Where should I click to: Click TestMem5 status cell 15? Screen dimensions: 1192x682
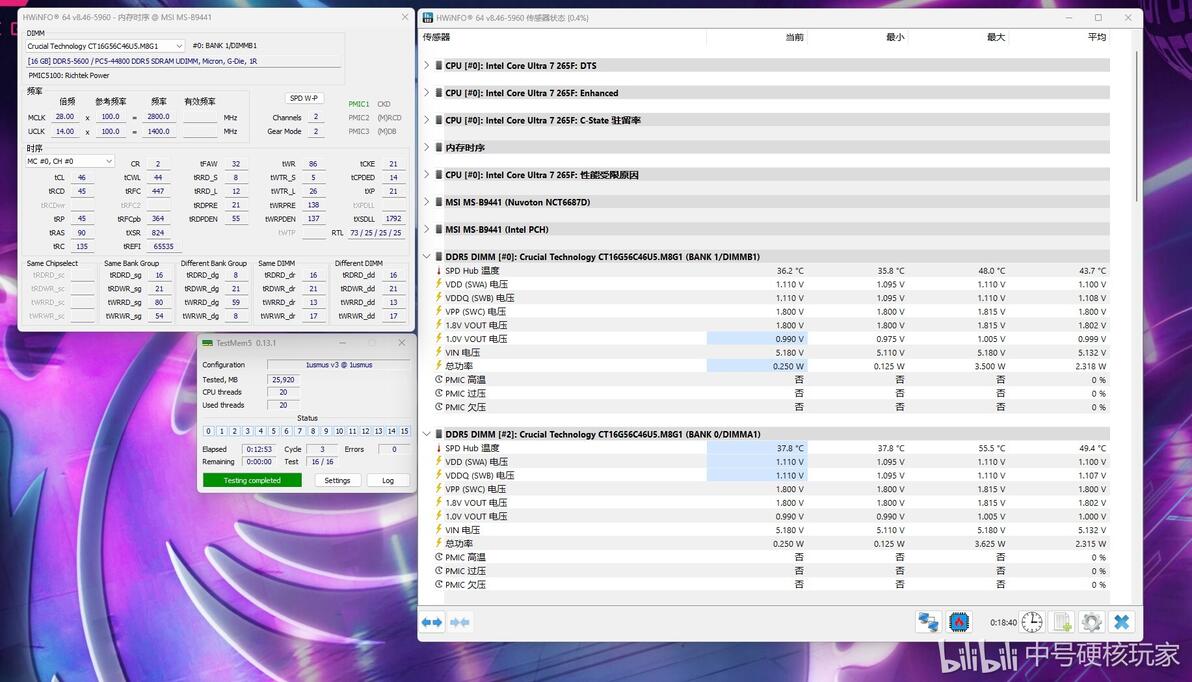tap(404, 431)
